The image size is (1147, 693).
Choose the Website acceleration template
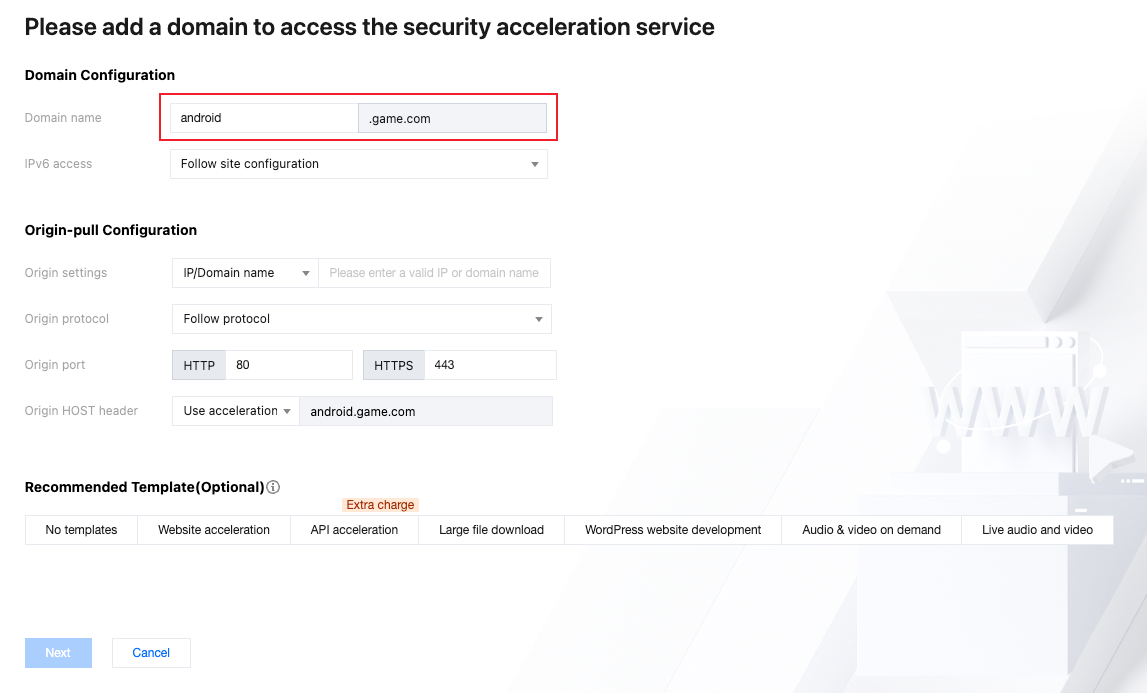214,530
